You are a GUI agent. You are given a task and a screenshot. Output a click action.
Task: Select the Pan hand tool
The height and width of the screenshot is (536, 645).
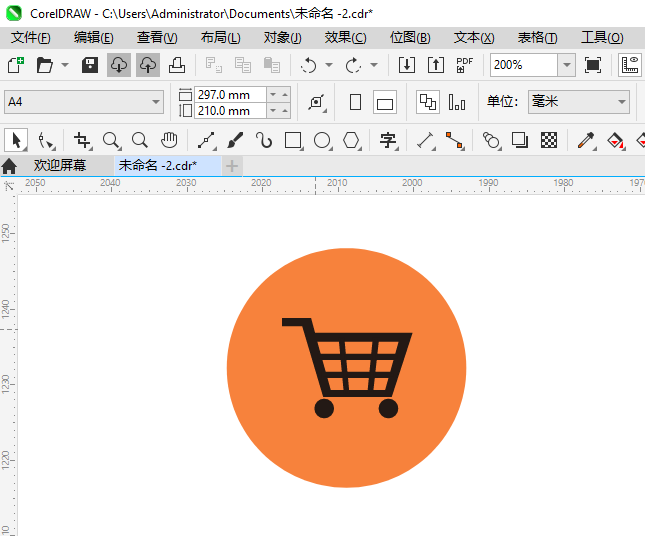(169, 141)
